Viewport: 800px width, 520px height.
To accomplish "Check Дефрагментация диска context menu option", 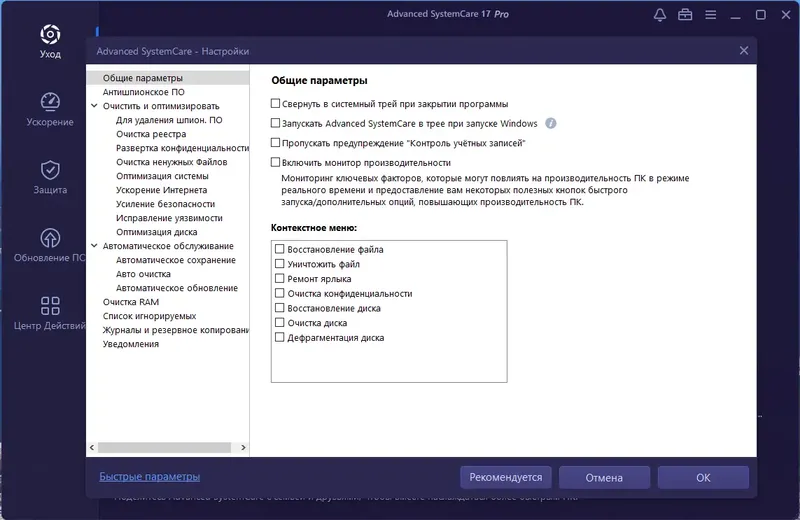I will click(280, 337).
